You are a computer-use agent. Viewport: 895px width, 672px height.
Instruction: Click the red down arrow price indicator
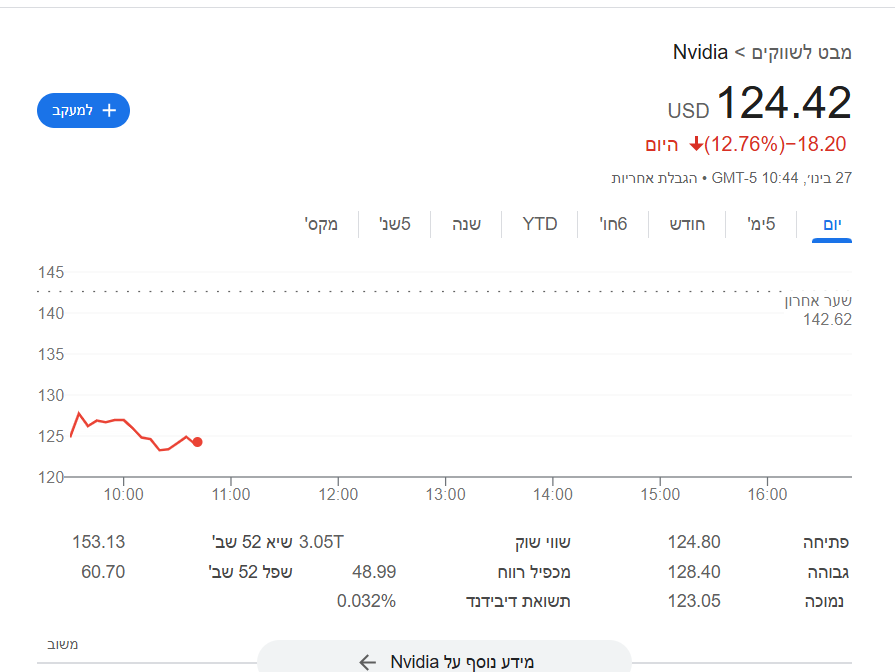point(697,145)
